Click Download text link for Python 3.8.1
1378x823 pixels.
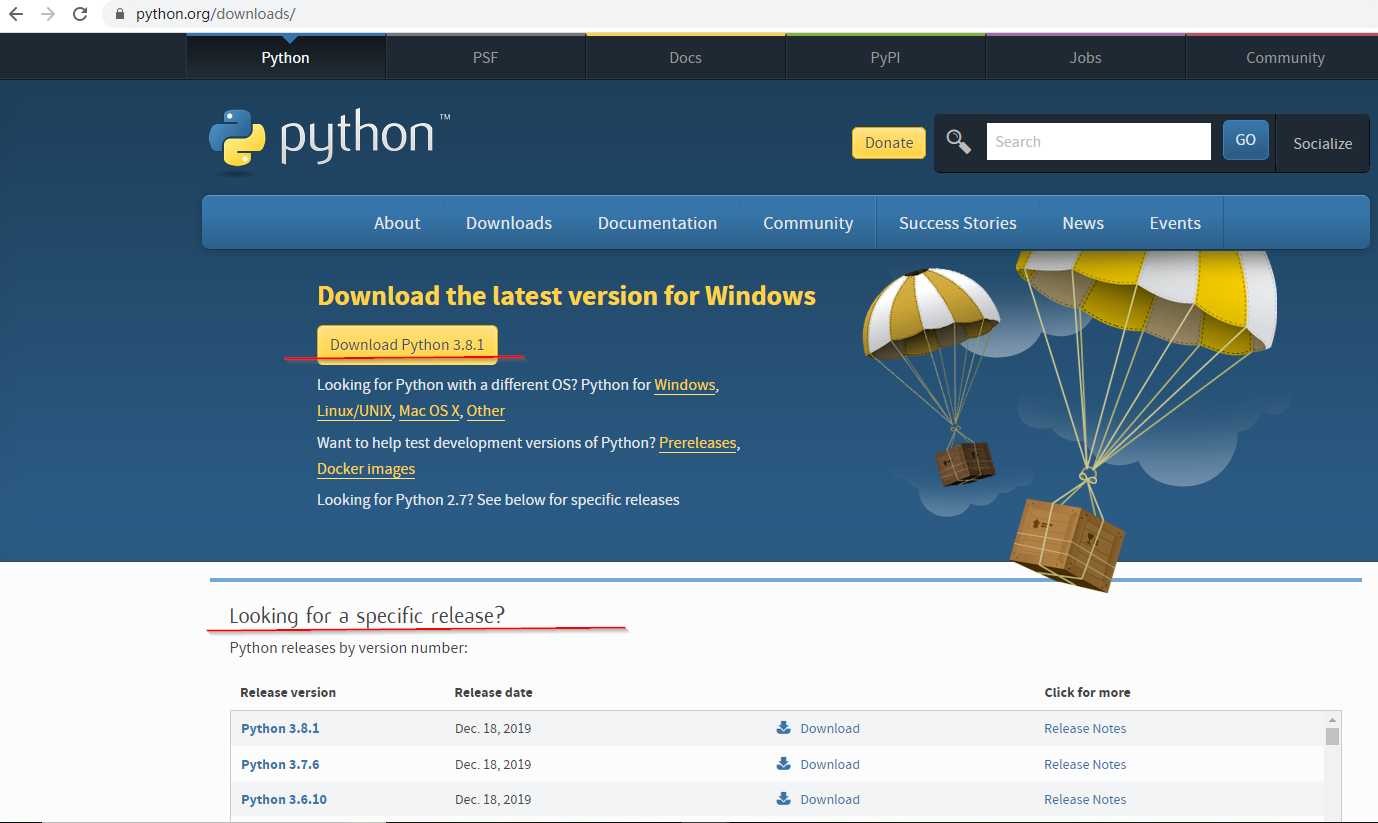click(830, 728)
